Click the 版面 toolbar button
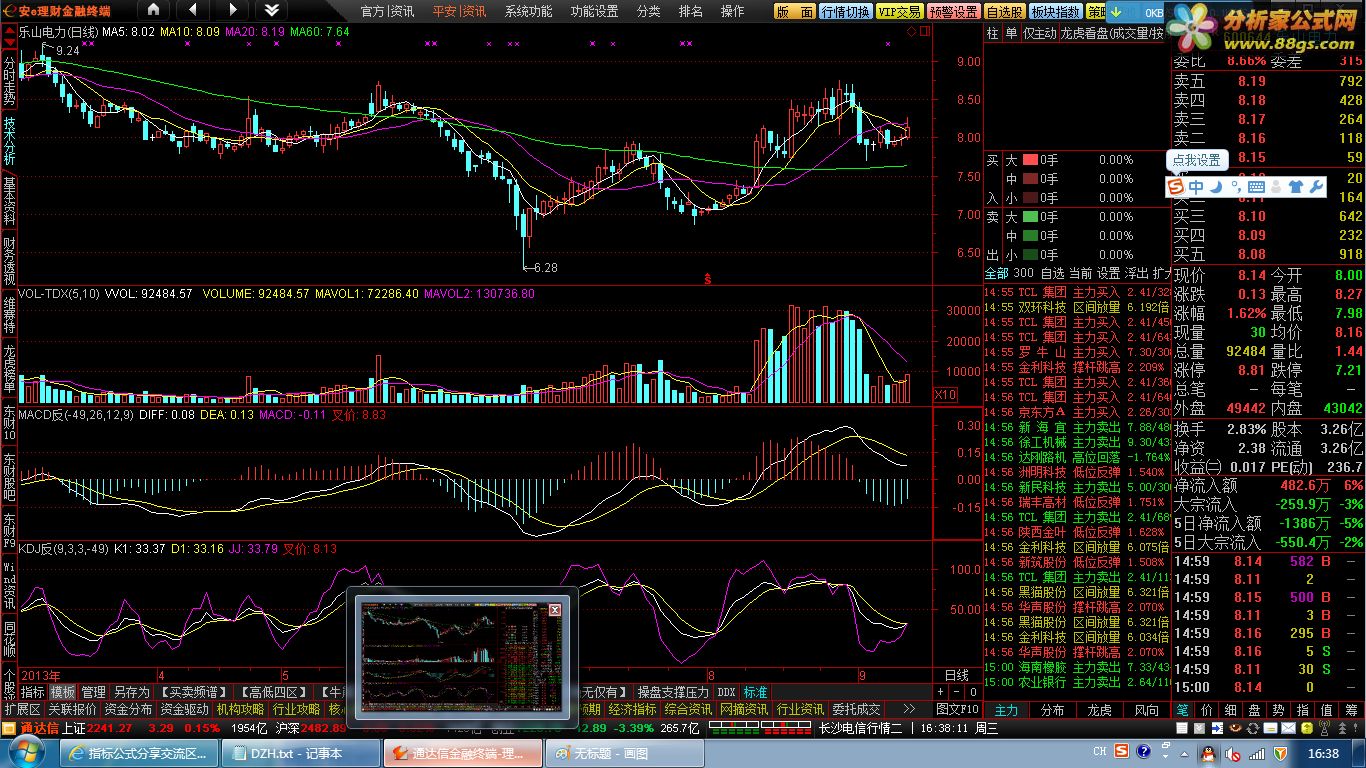This screenshot has height=768, width=1366. [x=794, y=12]
